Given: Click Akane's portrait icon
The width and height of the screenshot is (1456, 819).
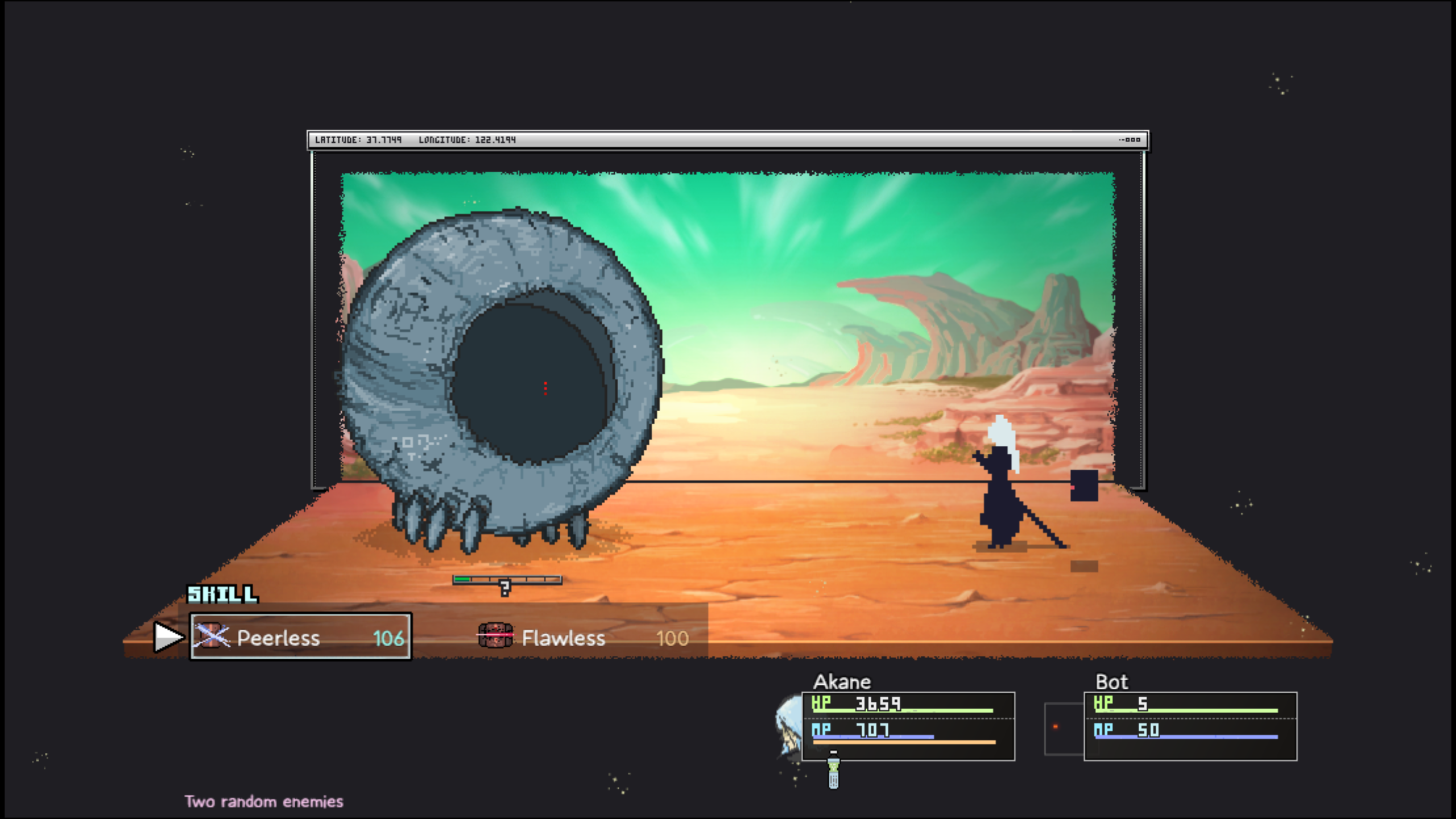Looking at the screenshot, I should click(x=789, y=725).
